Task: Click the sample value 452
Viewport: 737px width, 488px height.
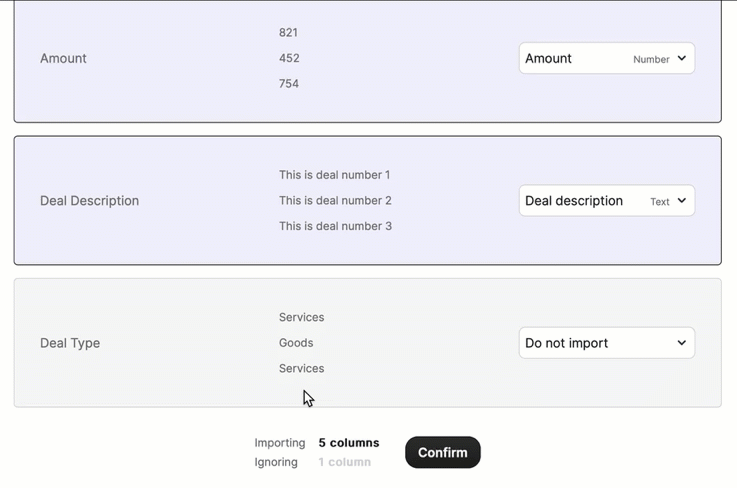Action: point(289,58)
